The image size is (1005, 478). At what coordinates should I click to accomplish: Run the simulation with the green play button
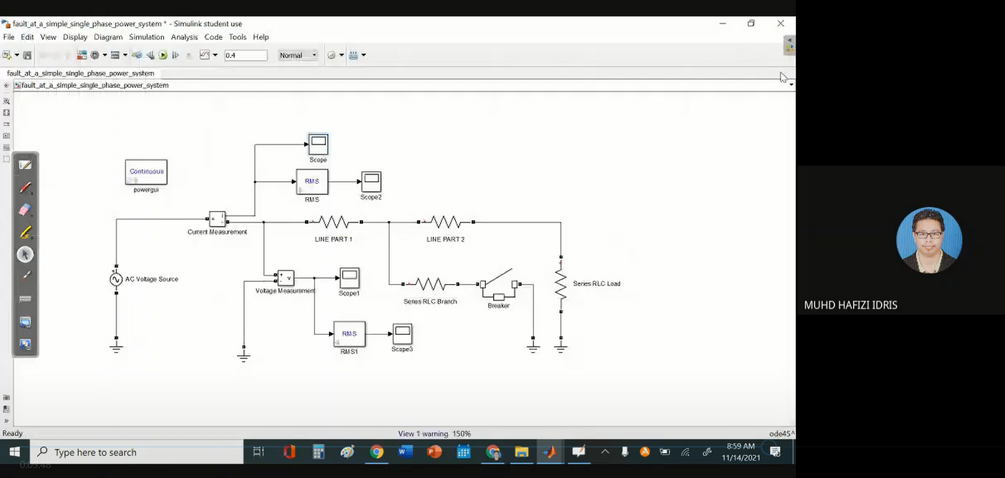click(163, 55)
